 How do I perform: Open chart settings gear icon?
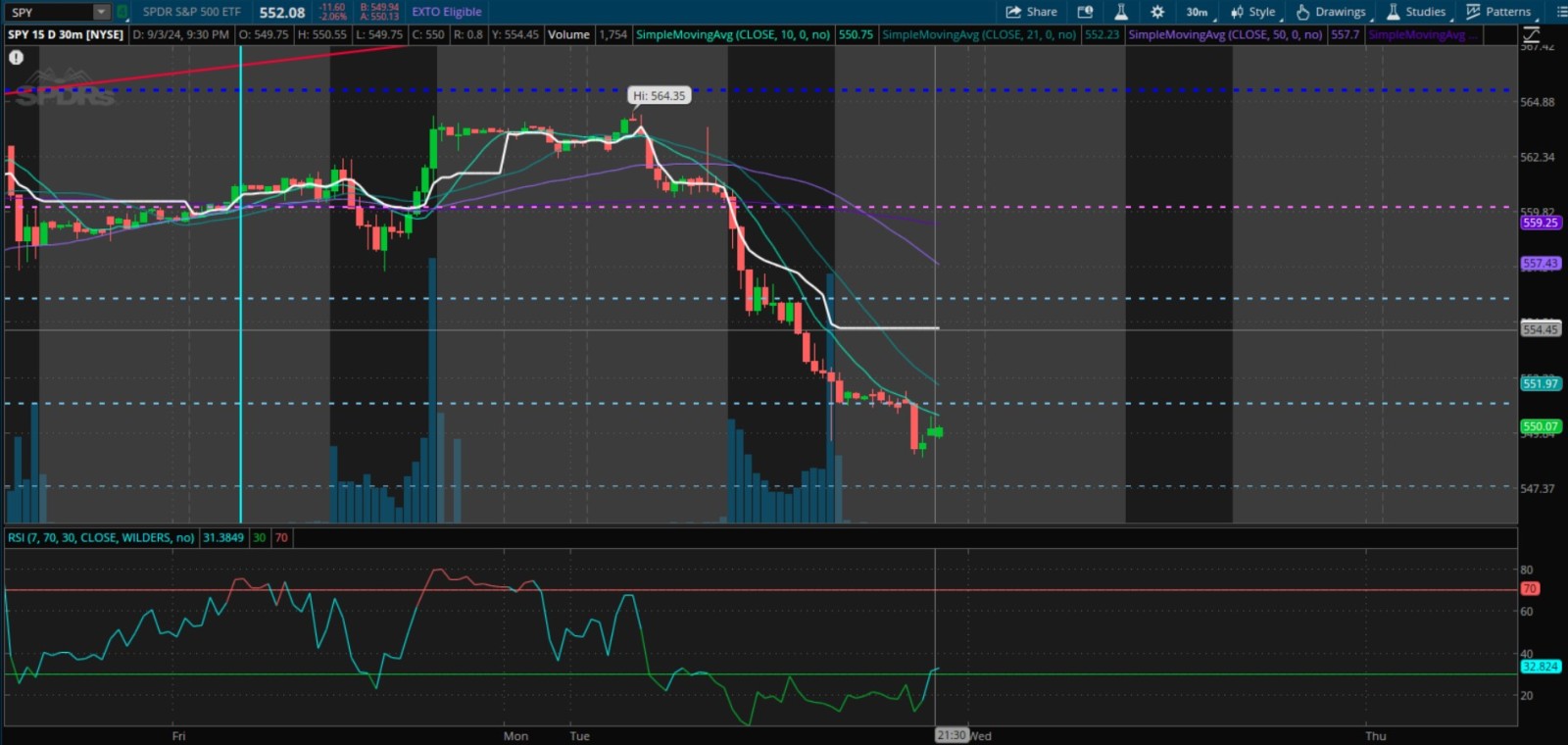(1157, 12)
